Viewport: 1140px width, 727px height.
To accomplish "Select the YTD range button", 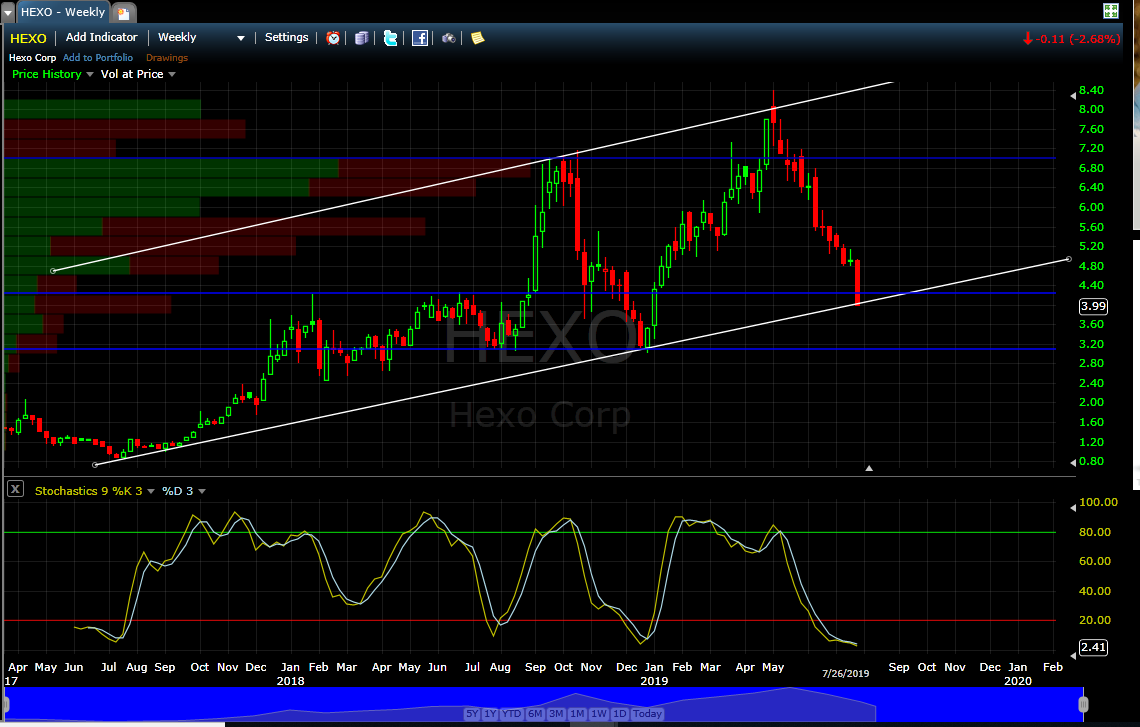I will tap(512, 714).
